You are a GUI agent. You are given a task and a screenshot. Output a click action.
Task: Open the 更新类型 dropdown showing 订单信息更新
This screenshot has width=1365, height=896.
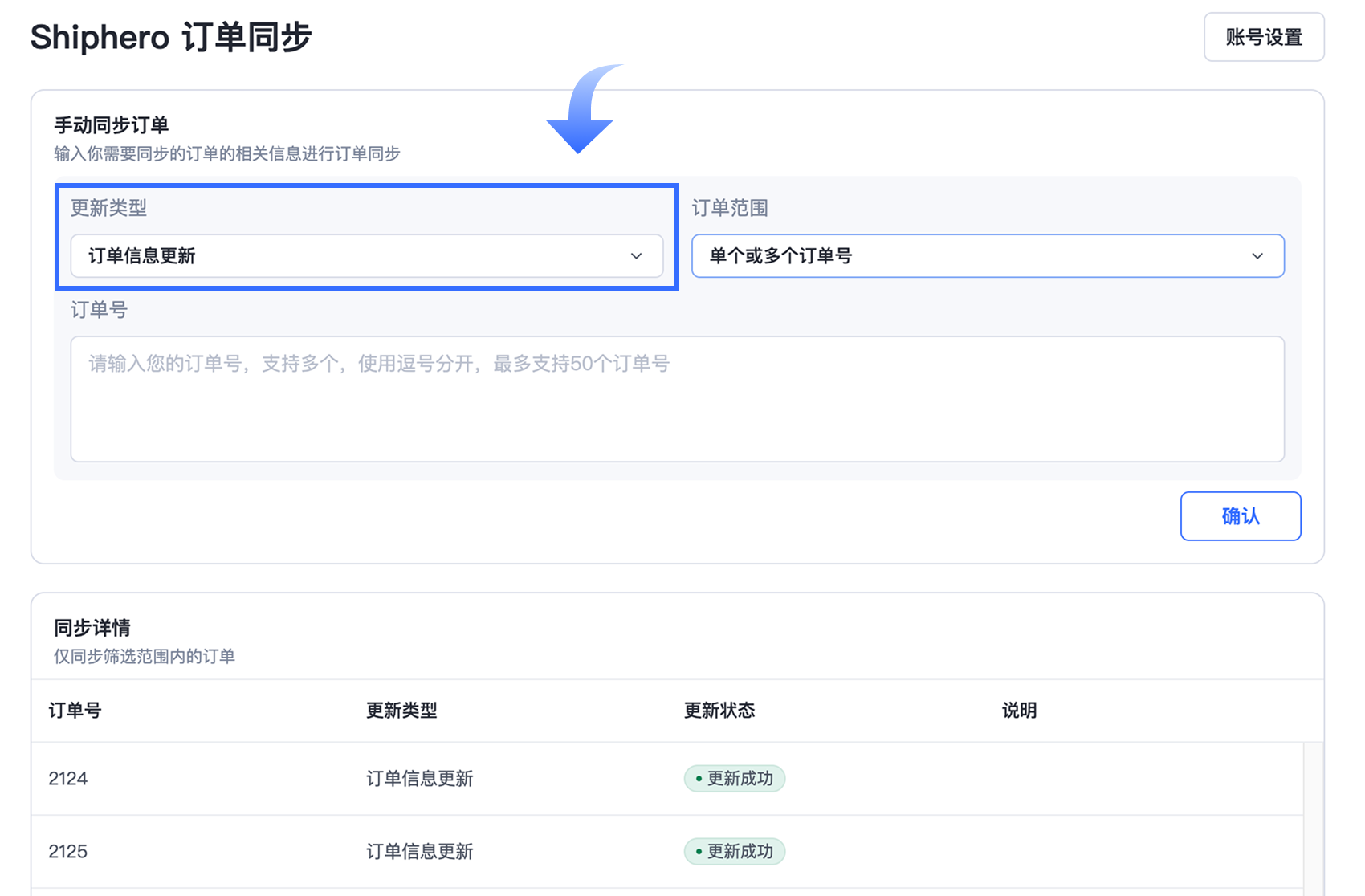pos(367,256)
